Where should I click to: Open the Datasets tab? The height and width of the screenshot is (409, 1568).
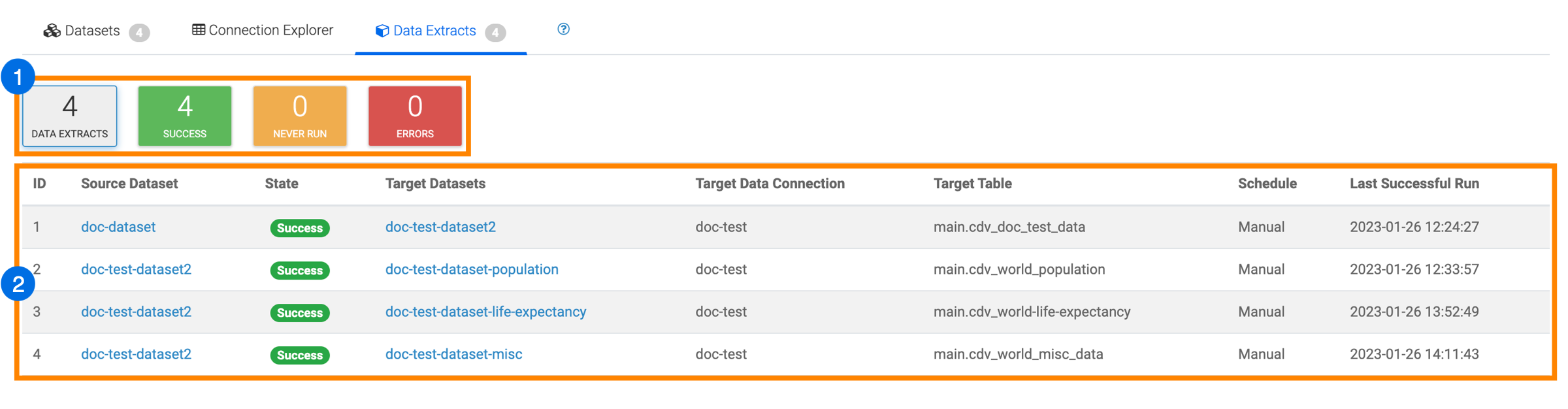(x=92, y=31)
